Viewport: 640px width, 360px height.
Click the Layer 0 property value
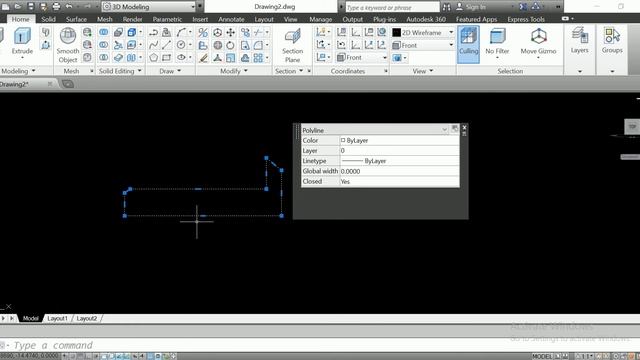[400, 151]
